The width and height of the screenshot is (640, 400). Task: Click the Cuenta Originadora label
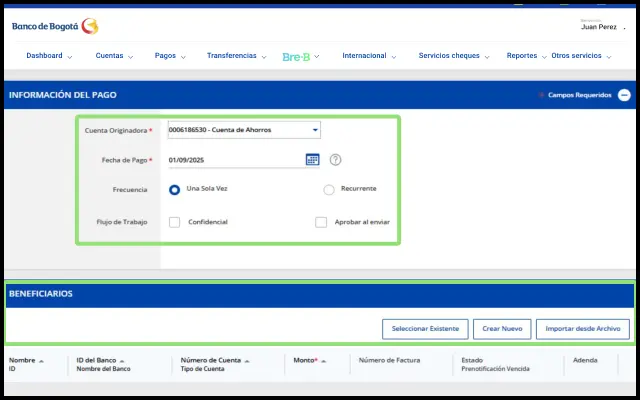(116, 131)
